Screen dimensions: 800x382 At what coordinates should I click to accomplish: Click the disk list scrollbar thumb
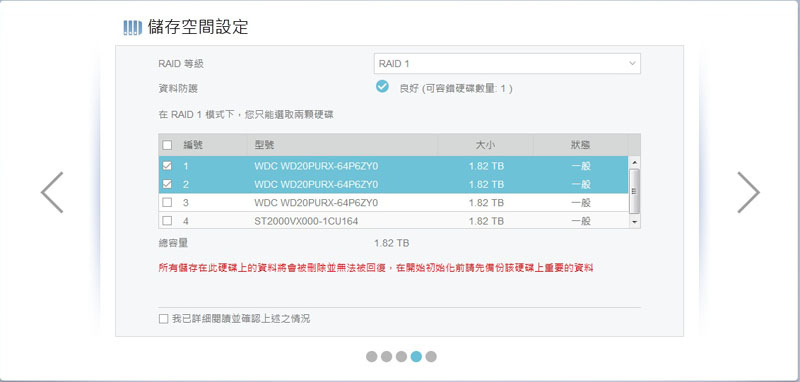click(634, 191)
